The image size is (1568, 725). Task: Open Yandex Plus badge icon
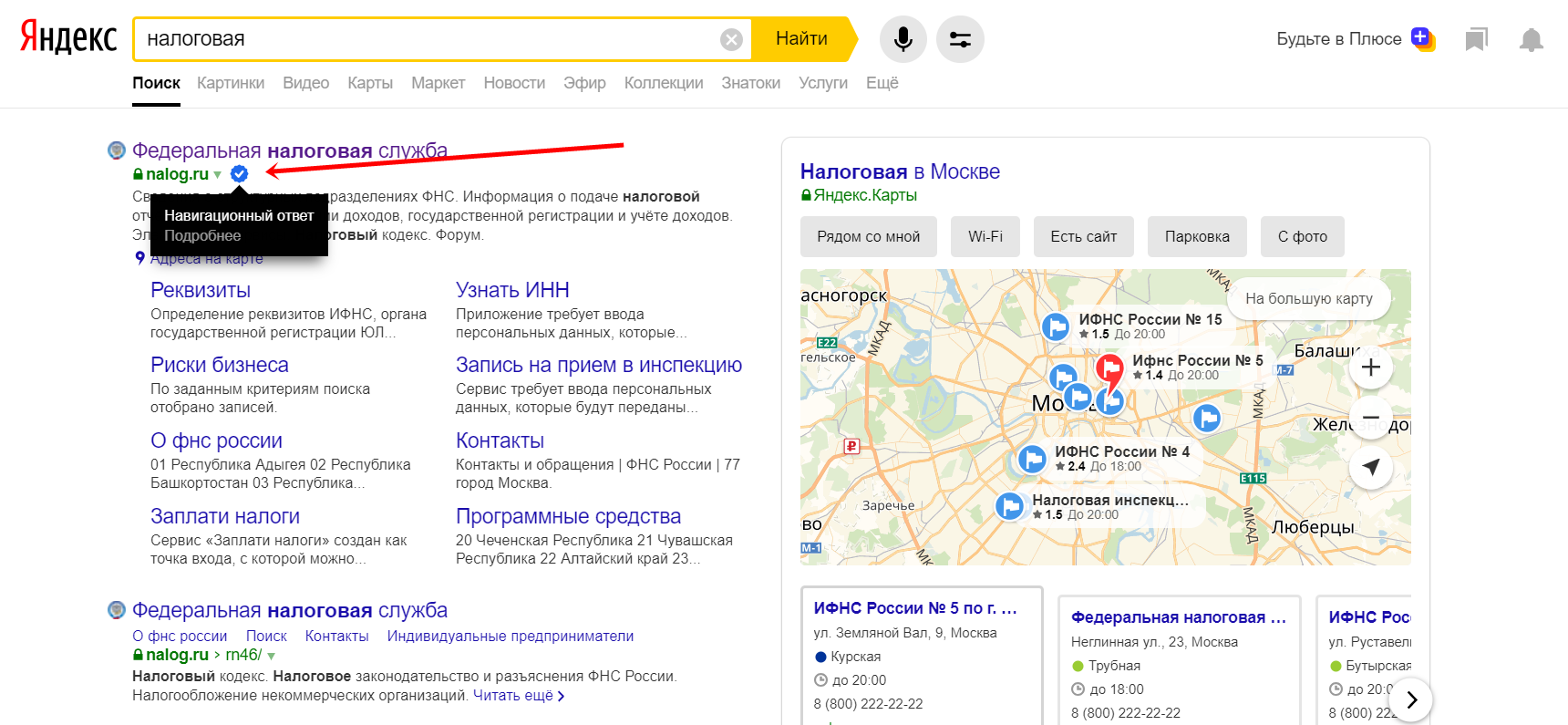[x=1422, y=39]
